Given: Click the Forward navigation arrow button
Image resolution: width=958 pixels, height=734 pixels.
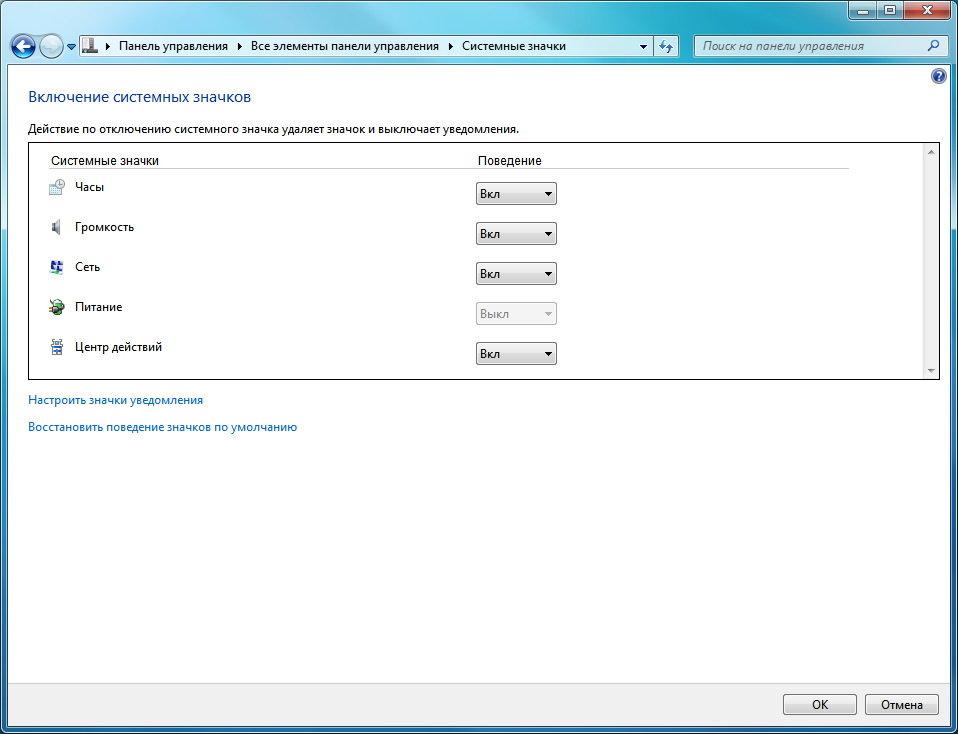Looking at the screenshot, I should pos(51,46).
